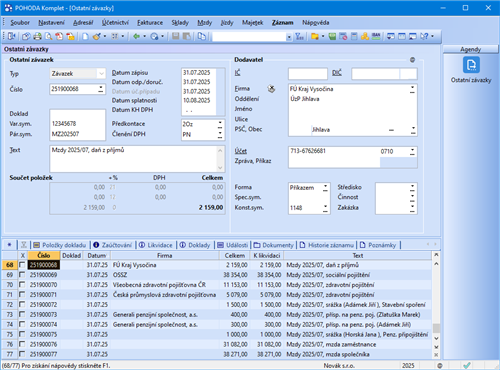
Task: Click the green check icon in status bar
Action: (467, 365)
